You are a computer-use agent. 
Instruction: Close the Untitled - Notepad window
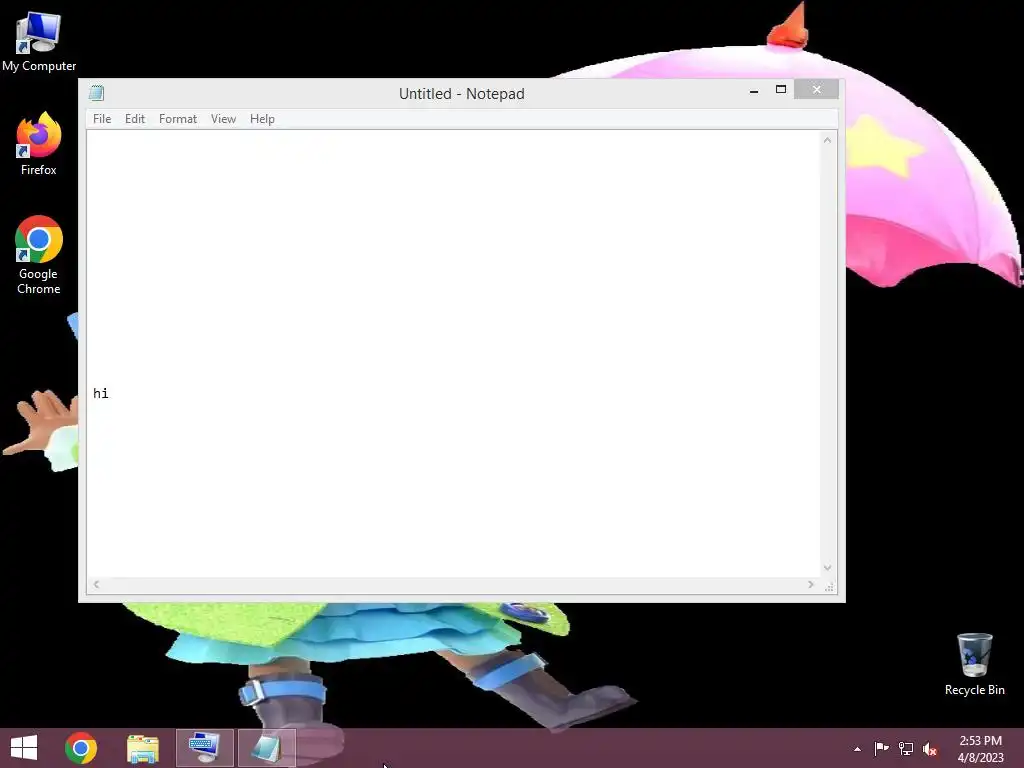click(816, 89)
